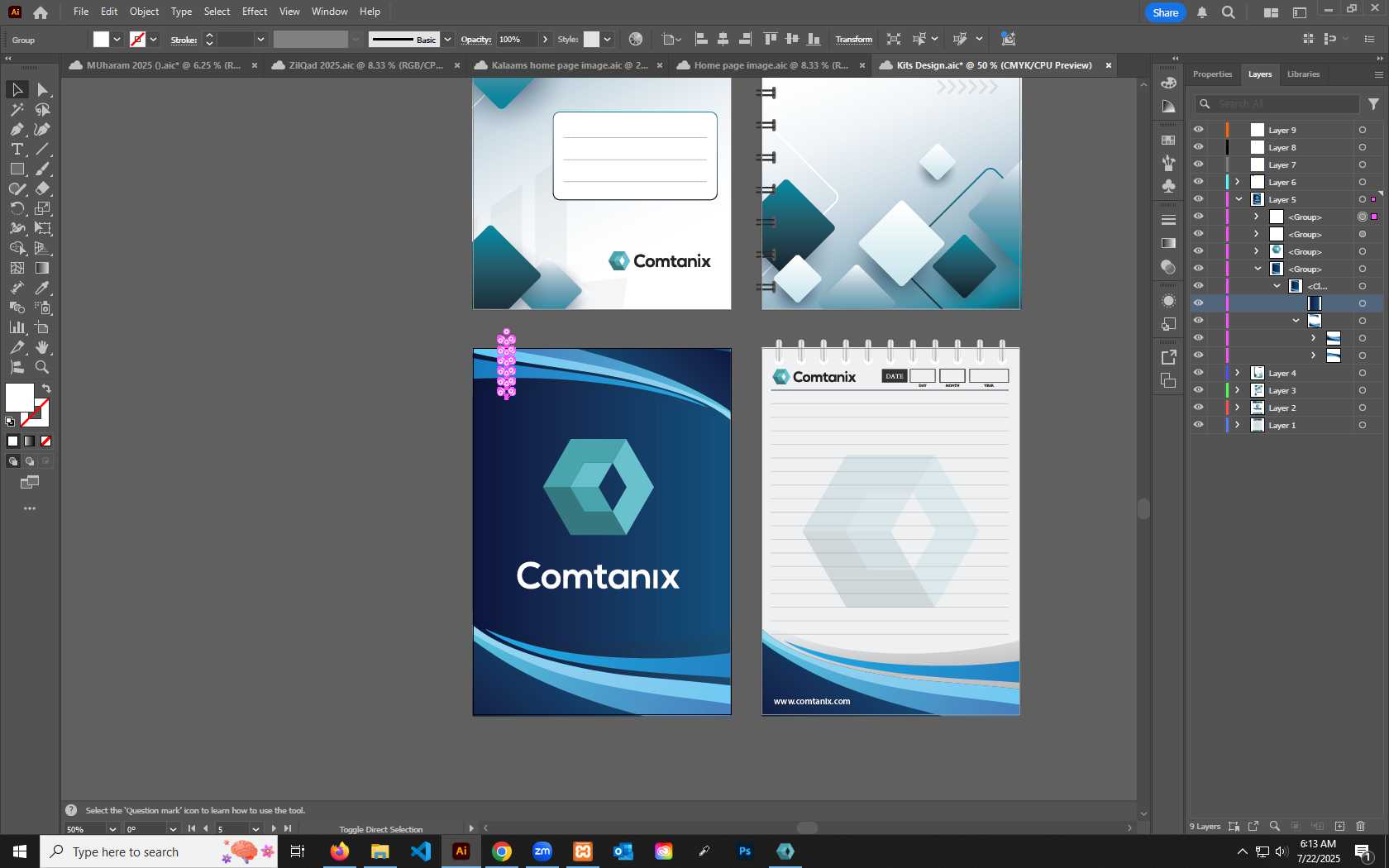
Task: Expand Layer 4 contents
Action: coord(1238,373)
